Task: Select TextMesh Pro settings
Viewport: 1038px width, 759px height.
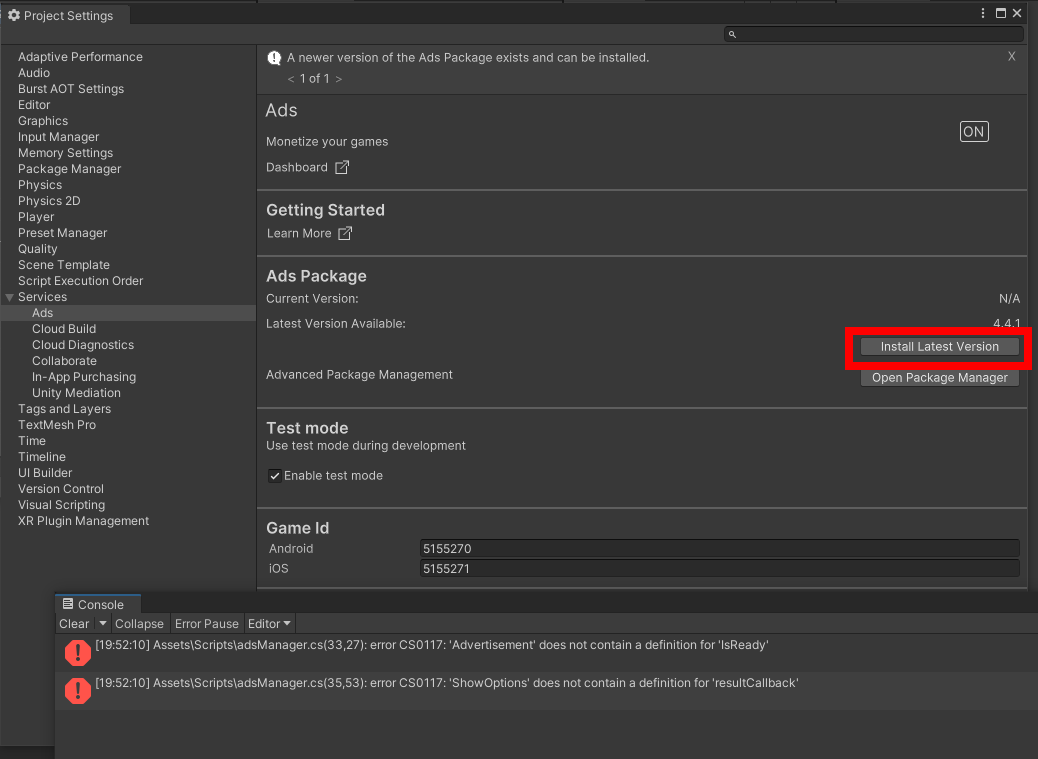Action: click(x=57, y=425)
